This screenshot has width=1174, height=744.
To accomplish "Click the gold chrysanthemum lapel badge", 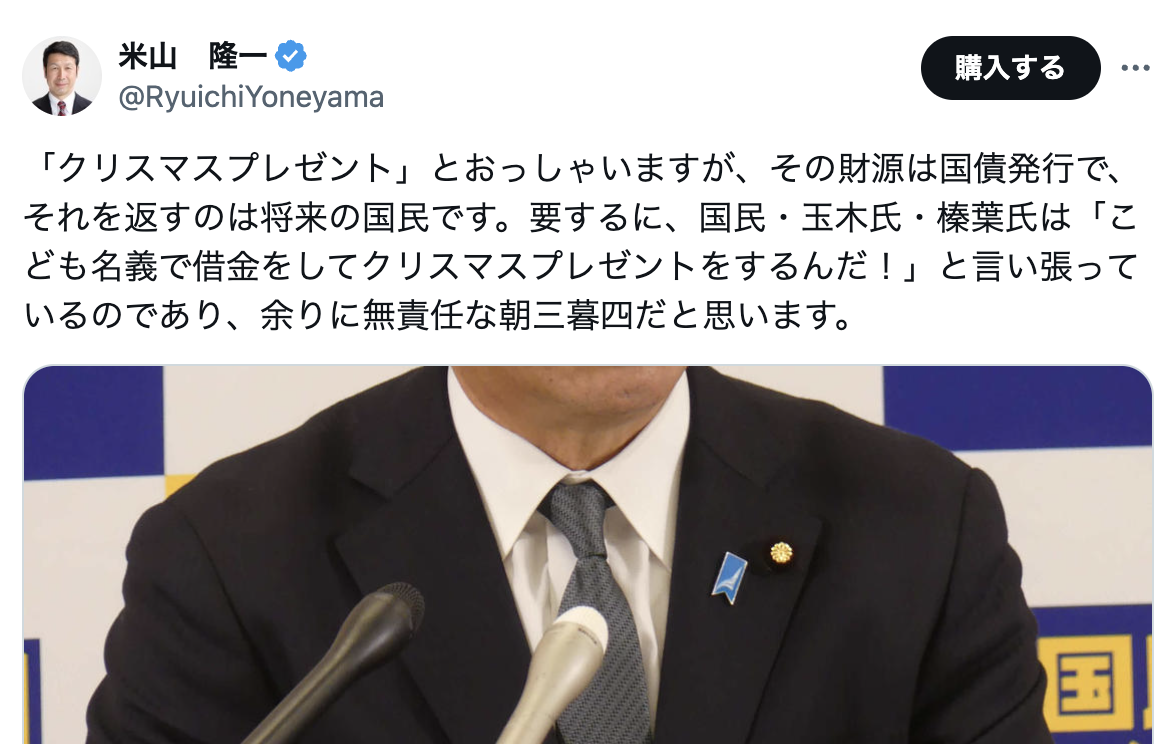I will [781, 552].
